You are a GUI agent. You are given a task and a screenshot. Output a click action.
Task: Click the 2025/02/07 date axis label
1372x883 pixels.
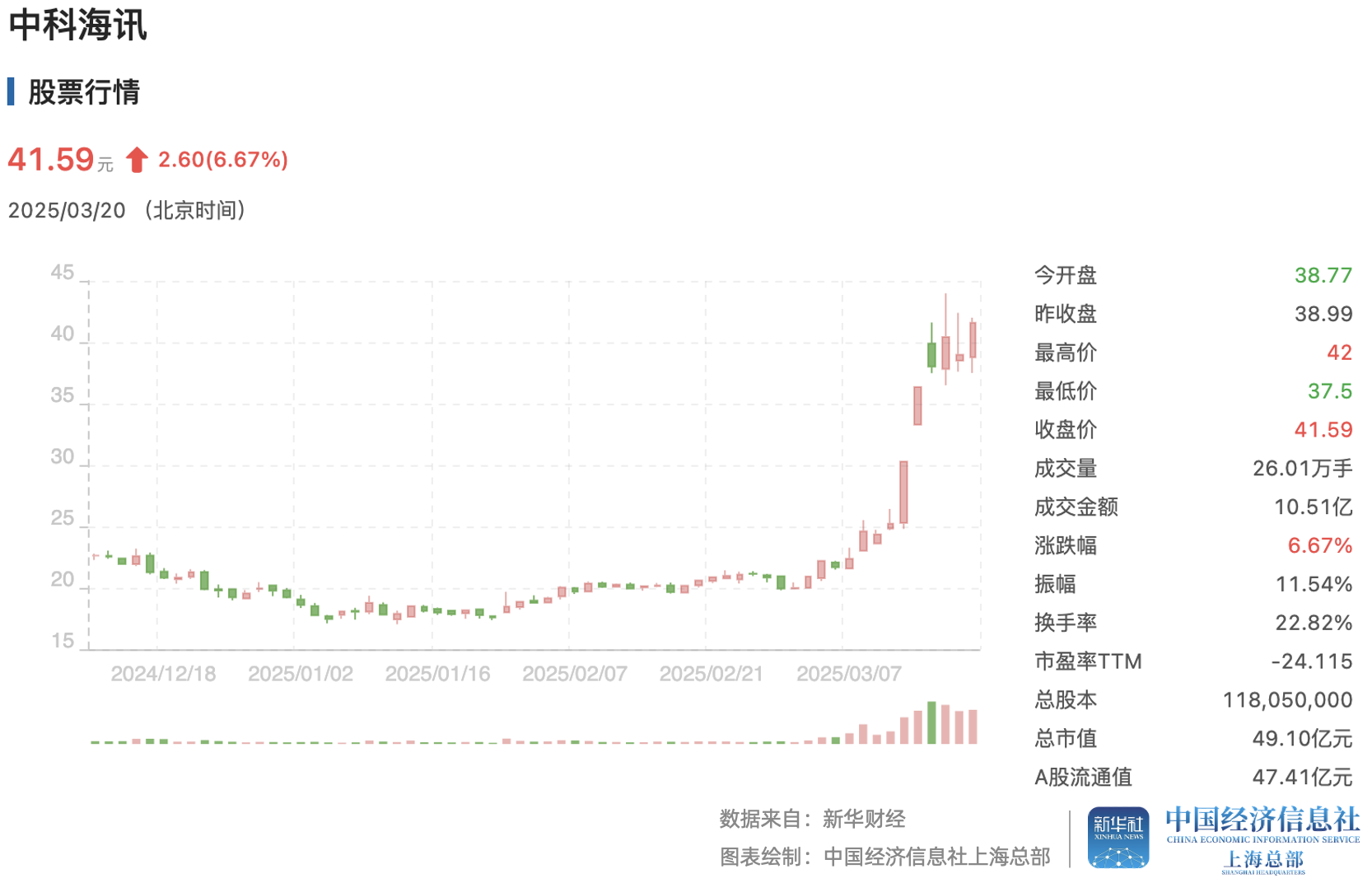click(574, 674)
